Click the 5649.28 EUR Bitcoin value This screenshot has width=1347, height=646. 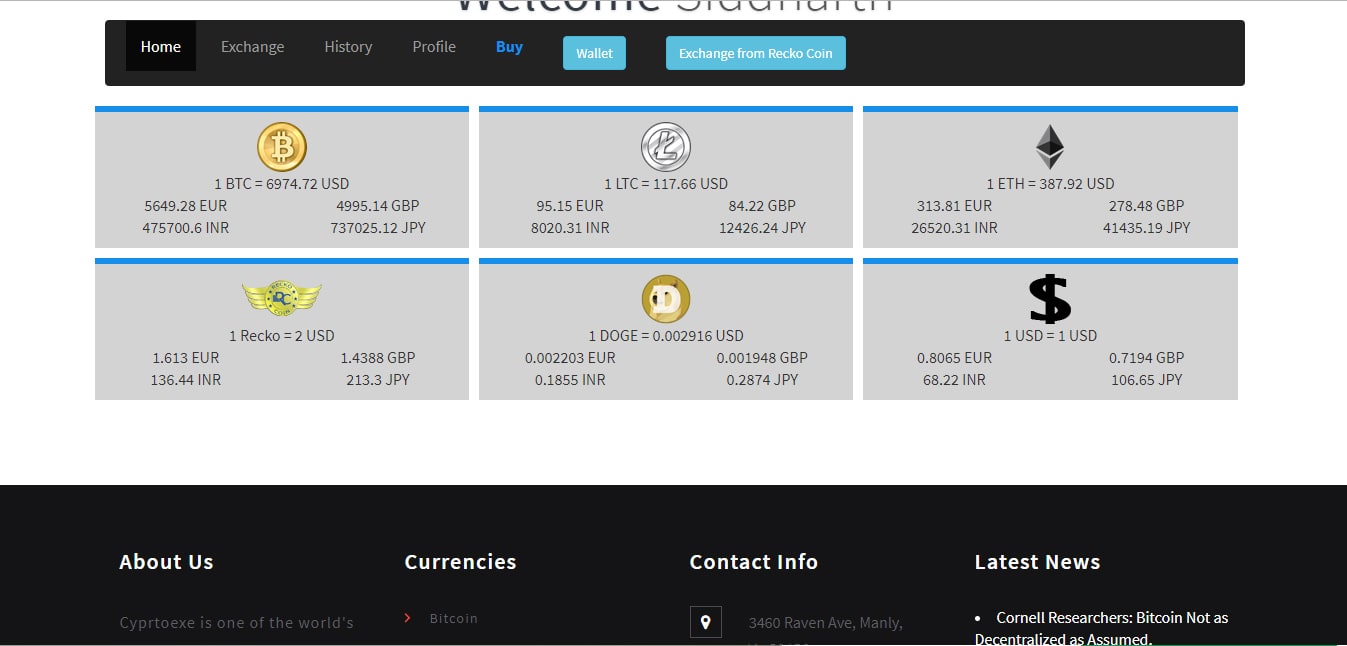[x=186, y=206]
